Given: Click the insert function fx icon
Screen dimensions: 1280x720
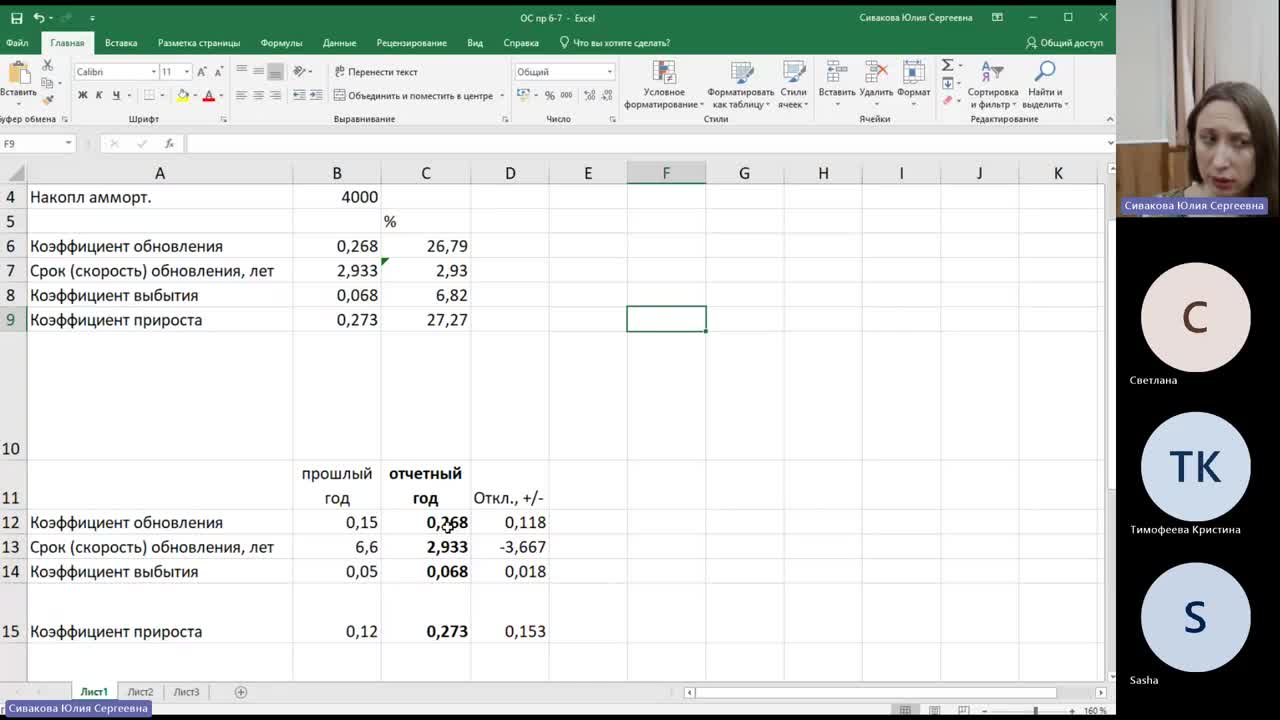Looking at the screenshot, I should click(169, 144).
